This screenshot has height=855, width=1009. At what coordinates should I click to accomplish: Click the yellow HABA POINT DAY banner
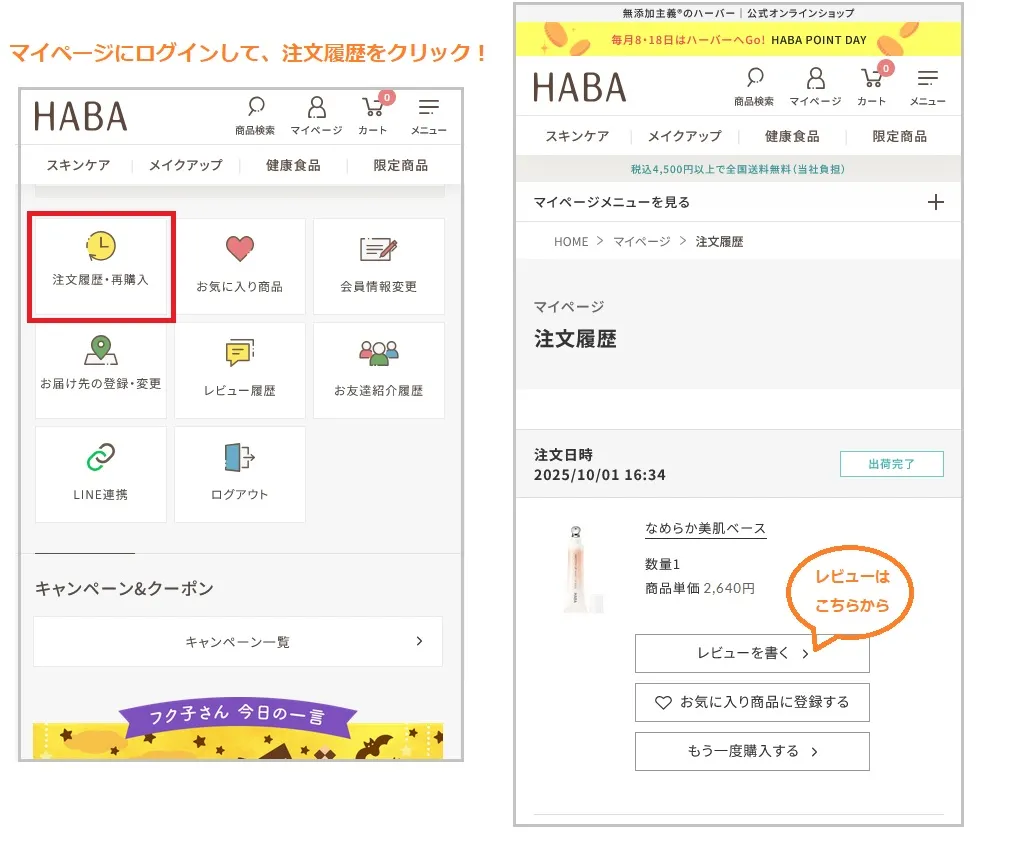point(738,40)
